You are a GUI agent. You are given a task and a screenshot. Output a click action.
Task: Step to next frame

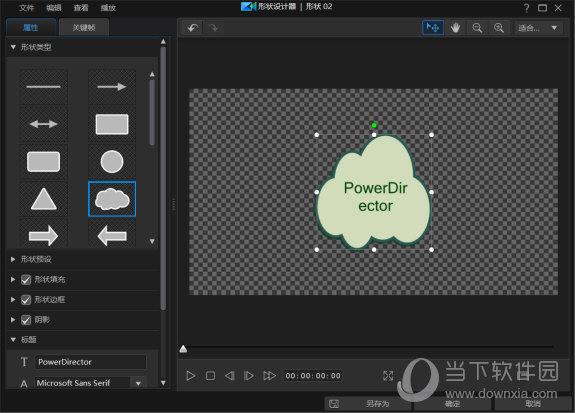pyautogui.click(x=249, y=376)
